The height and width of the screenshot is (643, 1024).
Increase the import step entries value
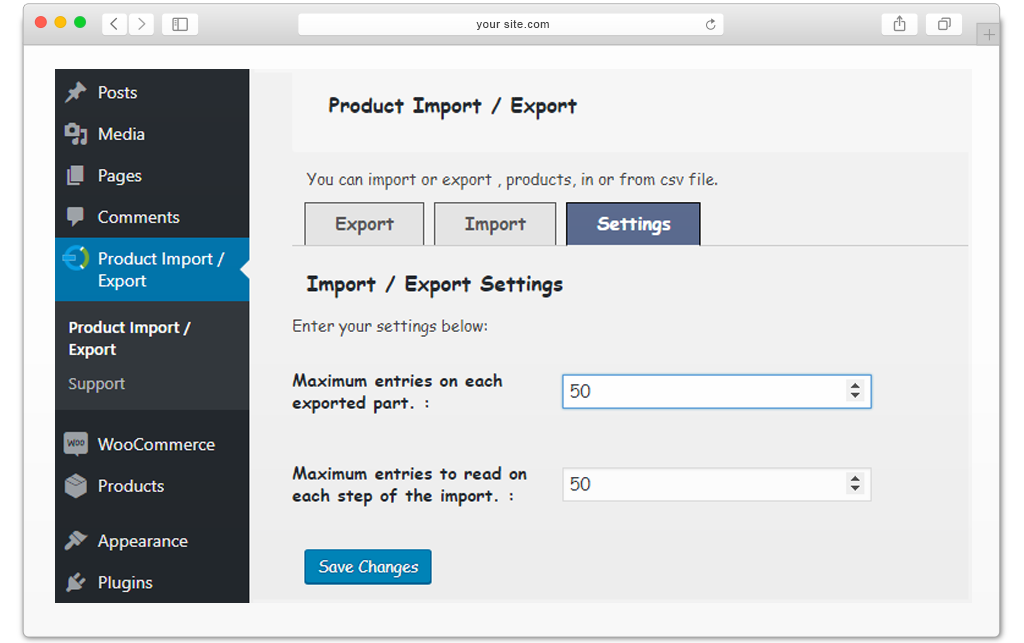coord(855,478)
